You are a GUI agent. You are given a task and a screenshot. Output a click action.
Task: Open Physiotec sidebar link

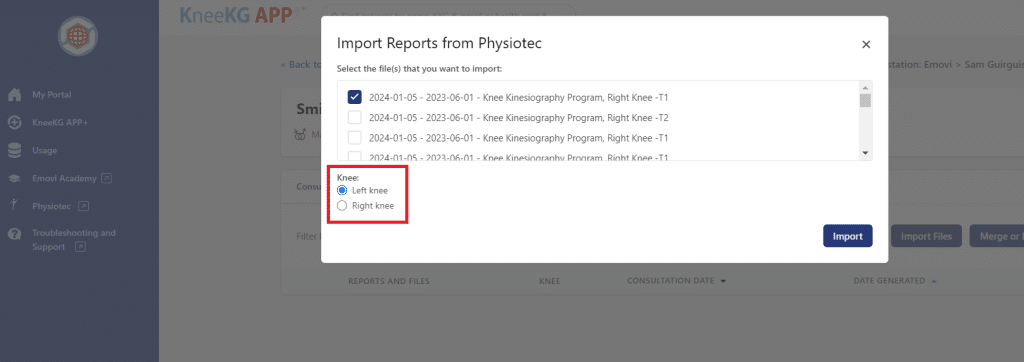point(52,206)
